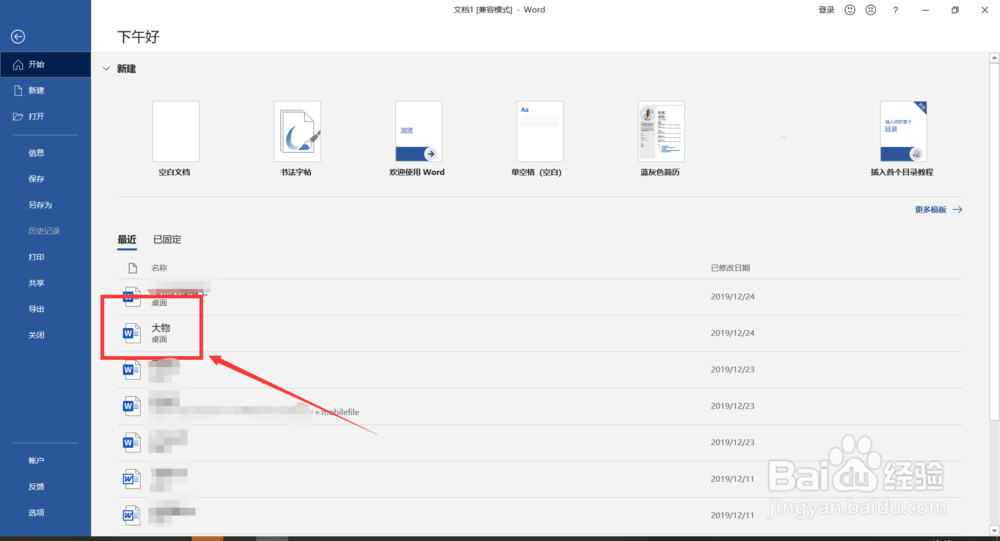Switch to the 已固定 tab
Image resolution: width=1000 pixels, height=541 pixels.
[x=167, y=240]
